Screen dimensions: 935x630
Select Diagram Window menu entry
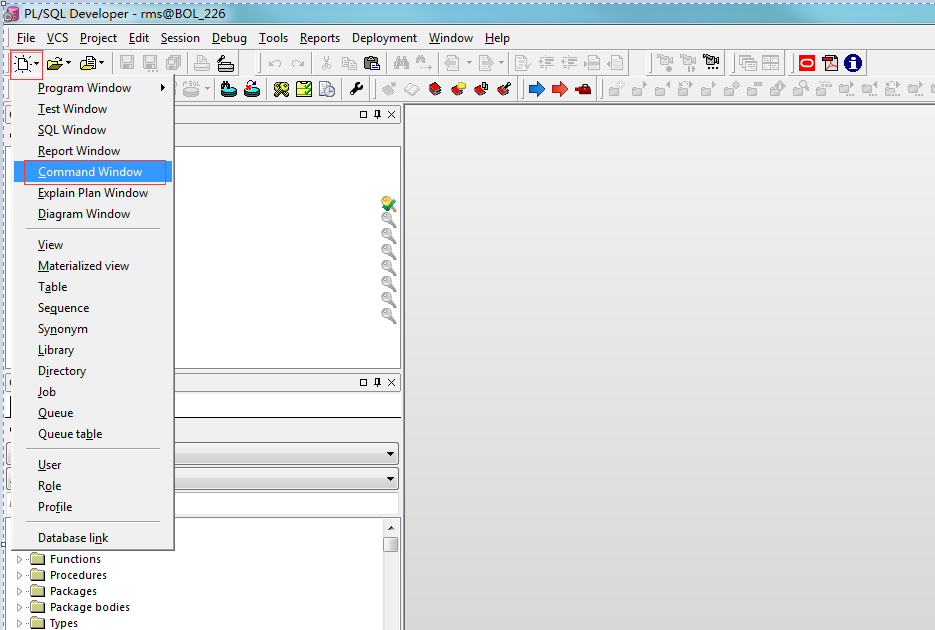click(x=92, y=214)
